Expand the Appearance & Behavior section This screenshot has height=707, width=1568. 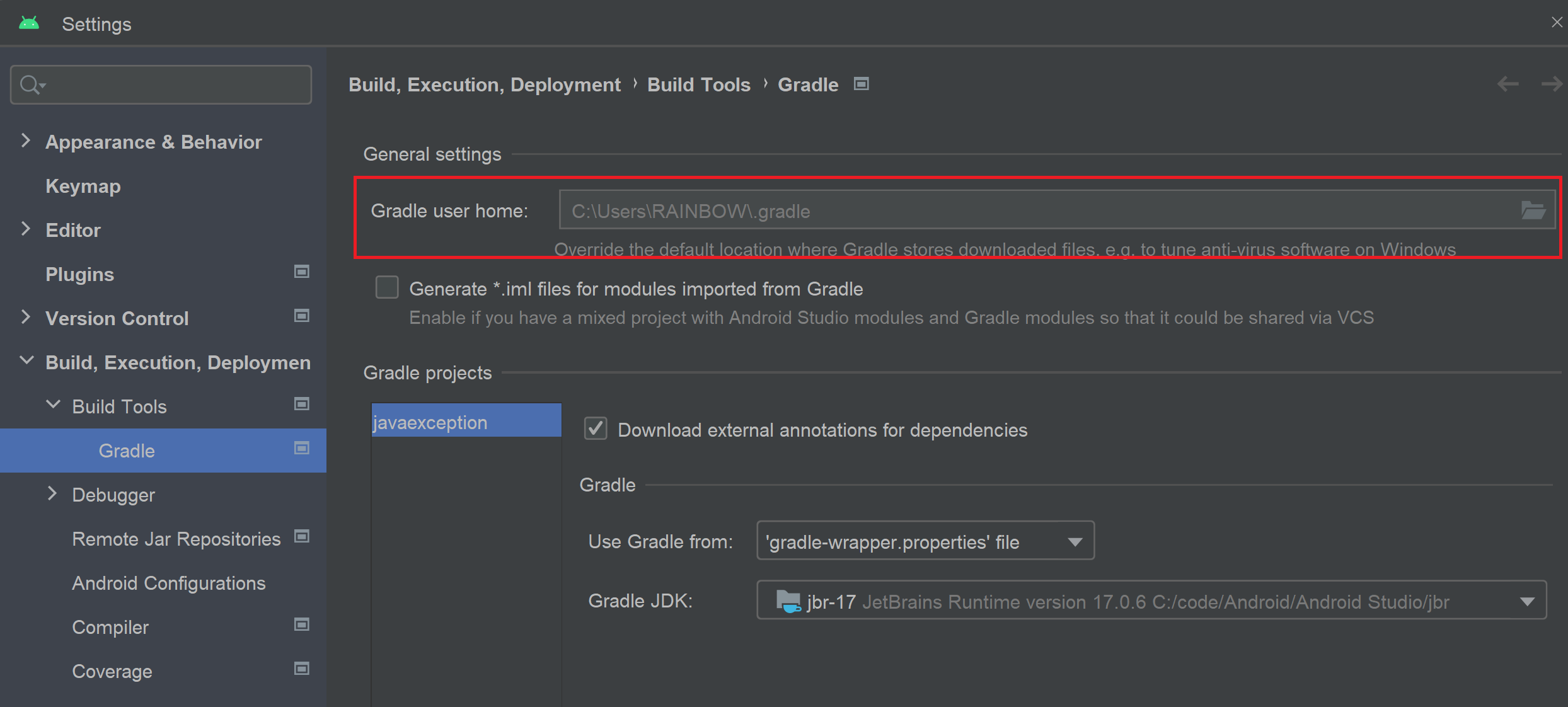pos(26,141)
